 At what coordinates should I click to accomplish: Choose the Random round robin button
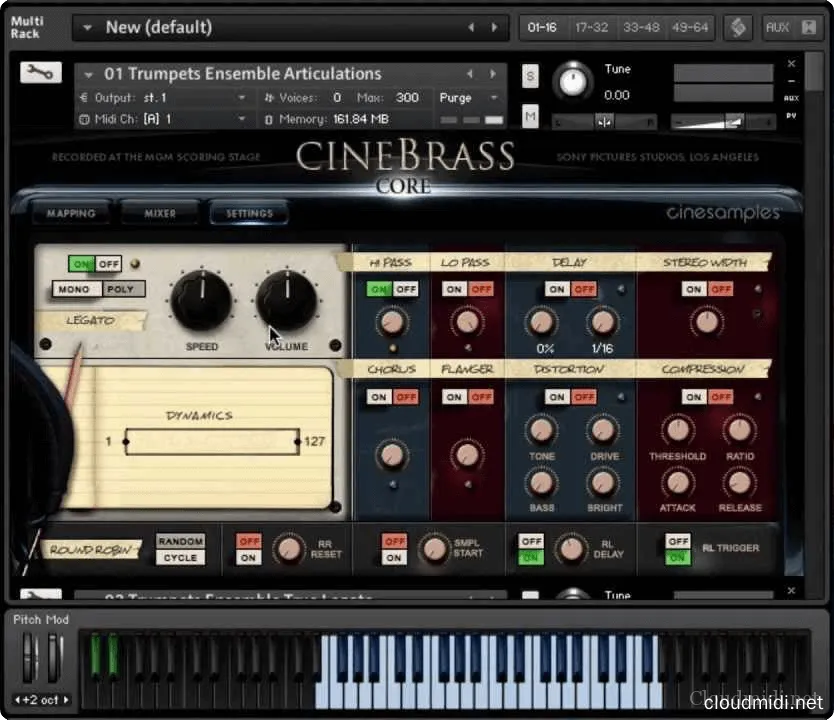coord(180,541)
